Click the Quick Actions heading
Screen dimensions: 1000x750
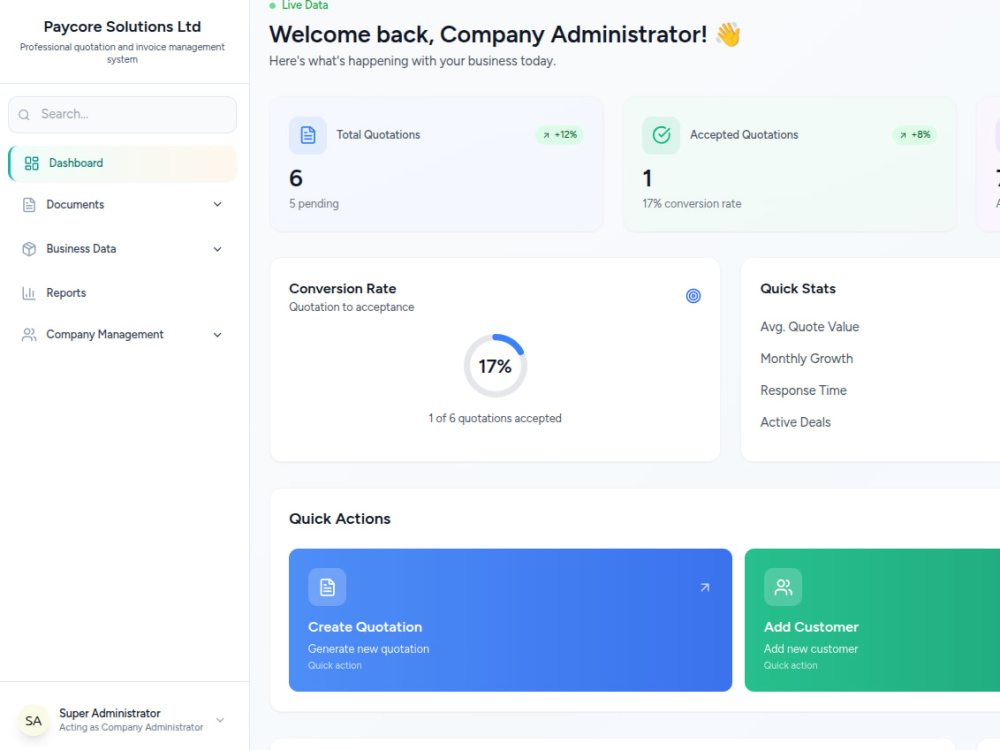pyautogui.click(x=340, y=519)
